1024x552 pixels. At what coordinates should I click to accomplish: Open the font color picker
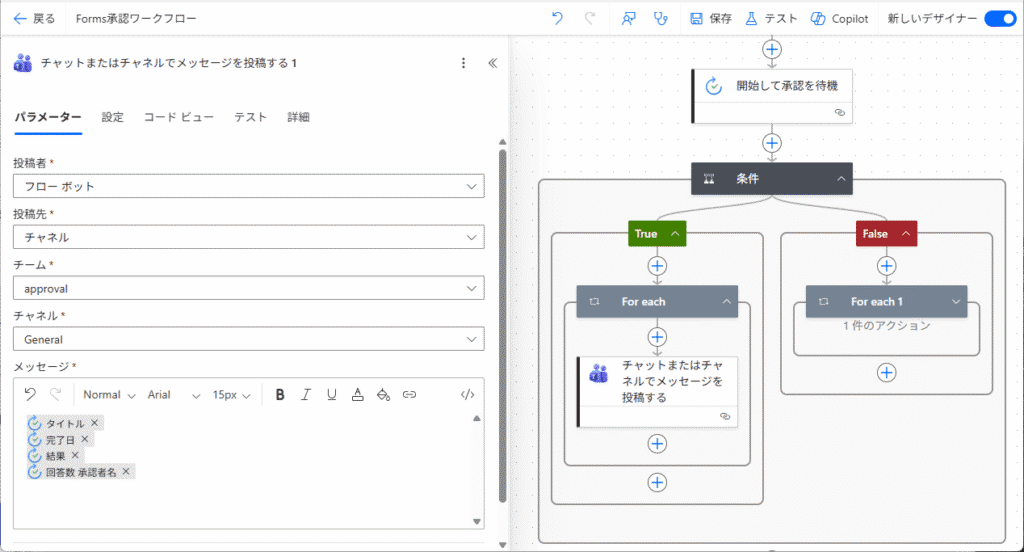[357, 395]
